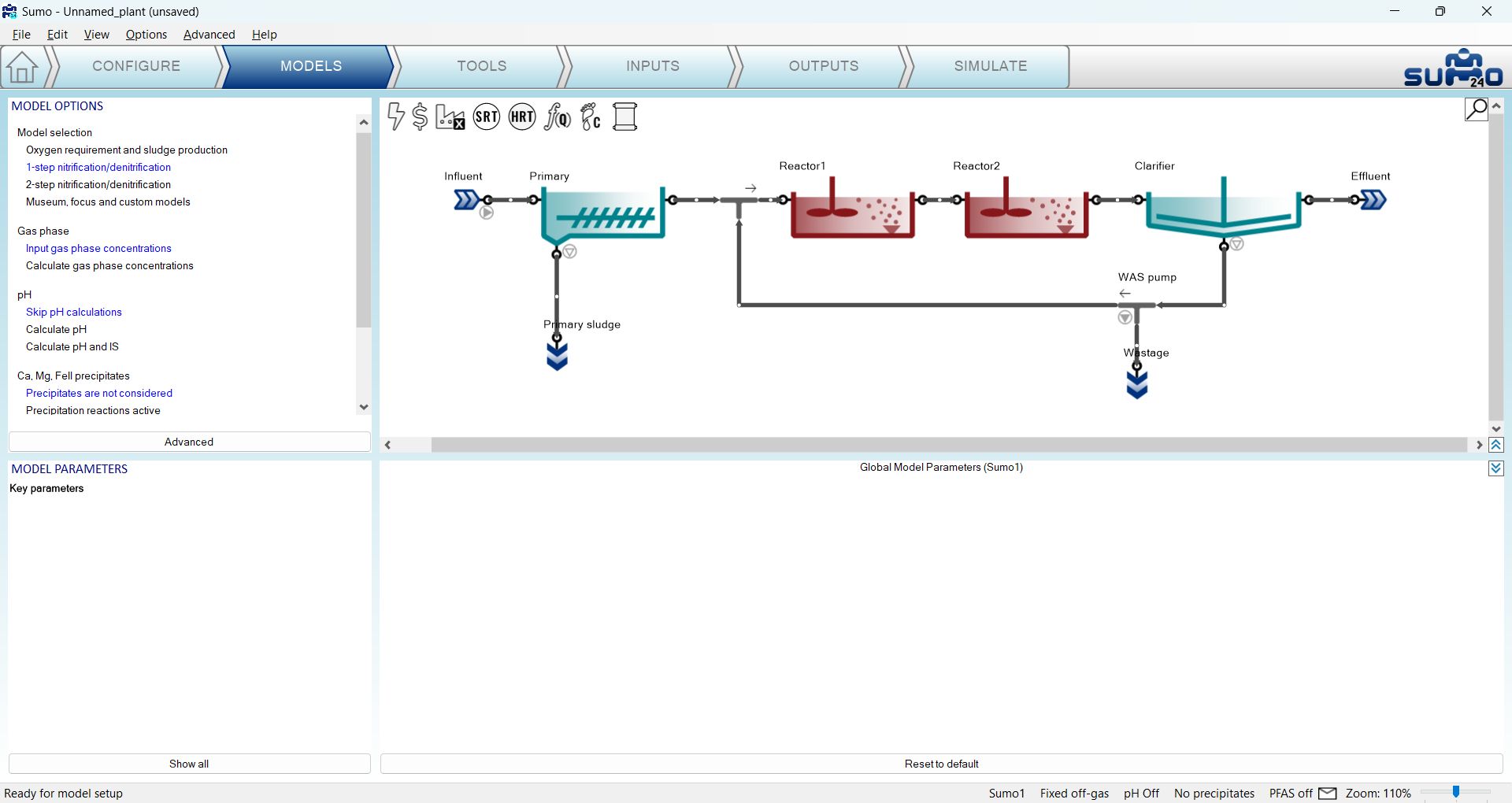The image size is (1512, 803).
Task: Expand the panel with the downward double-chevron
Action: [x=1496, y=468]
